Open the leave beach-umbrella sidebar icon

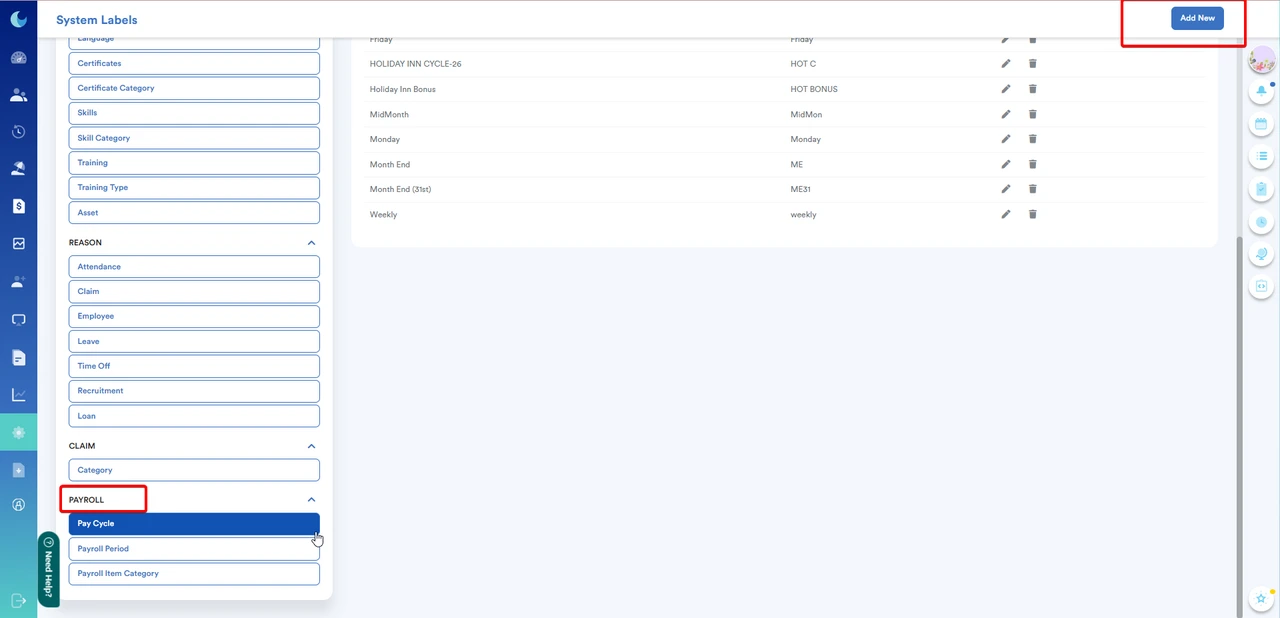(18, 169)
